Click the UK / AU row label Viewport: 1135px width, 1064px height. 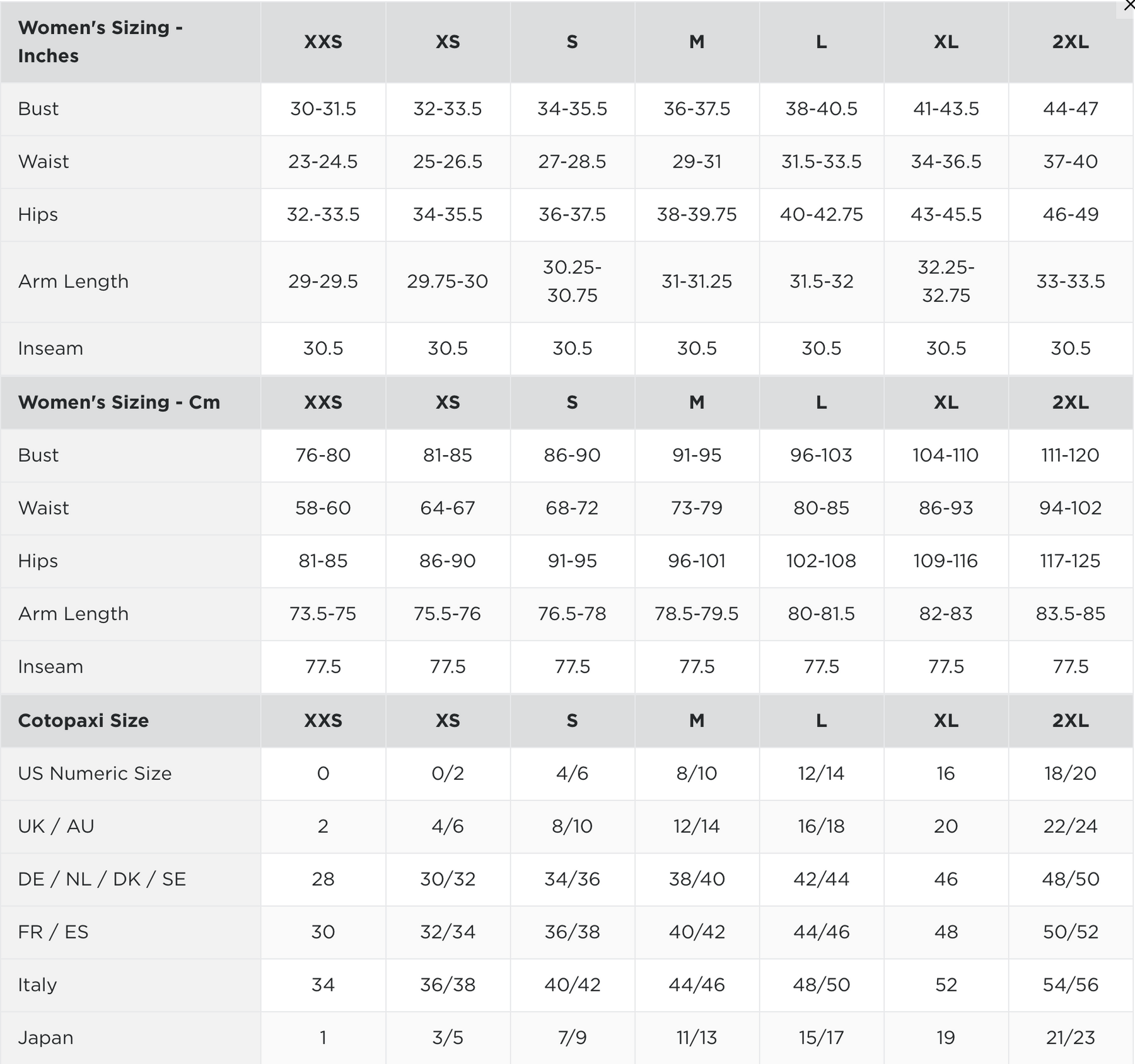pyautogui.click(x=56, y=826)
